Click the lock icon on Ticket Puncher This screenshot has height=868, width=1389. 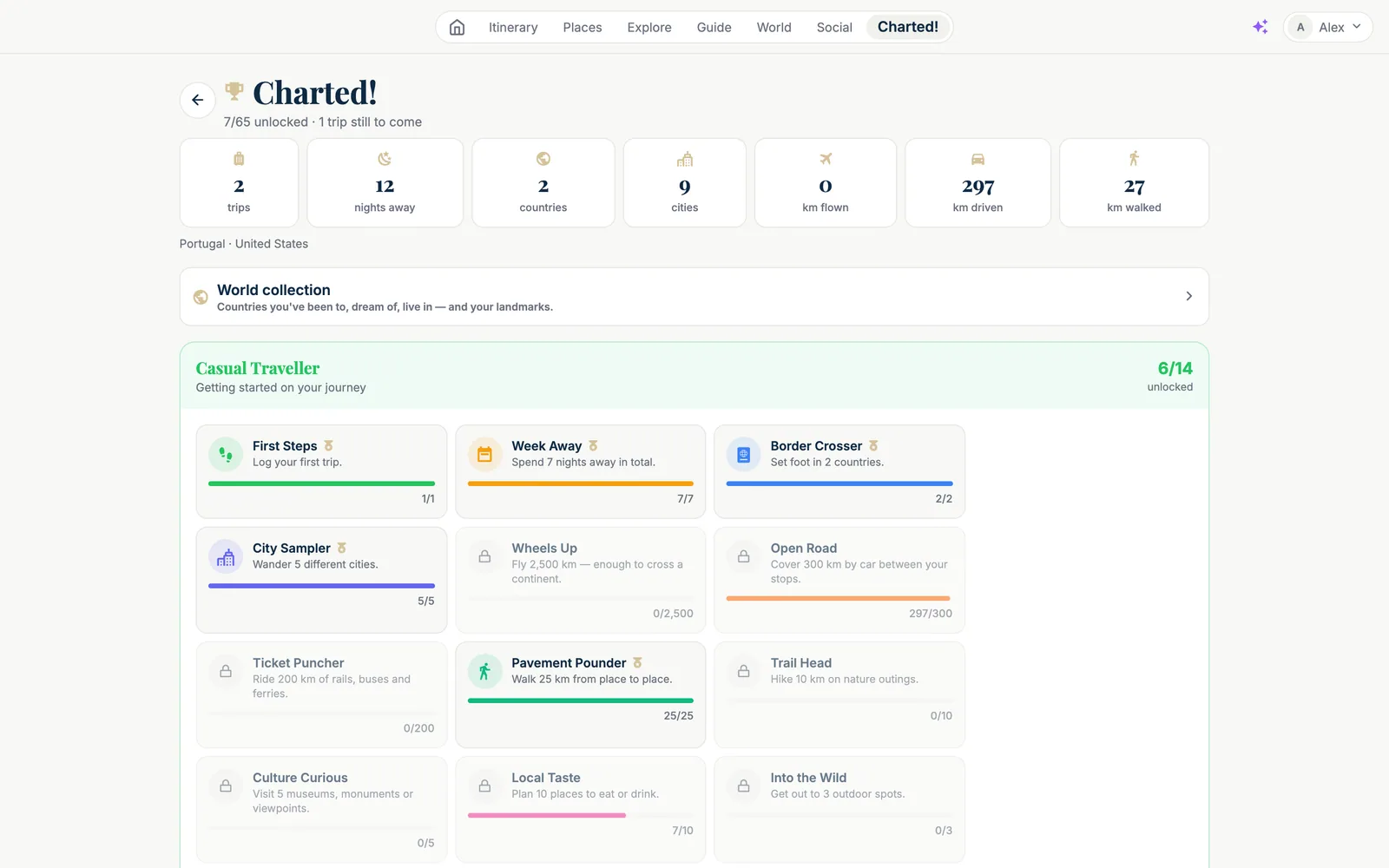(226, 671)
